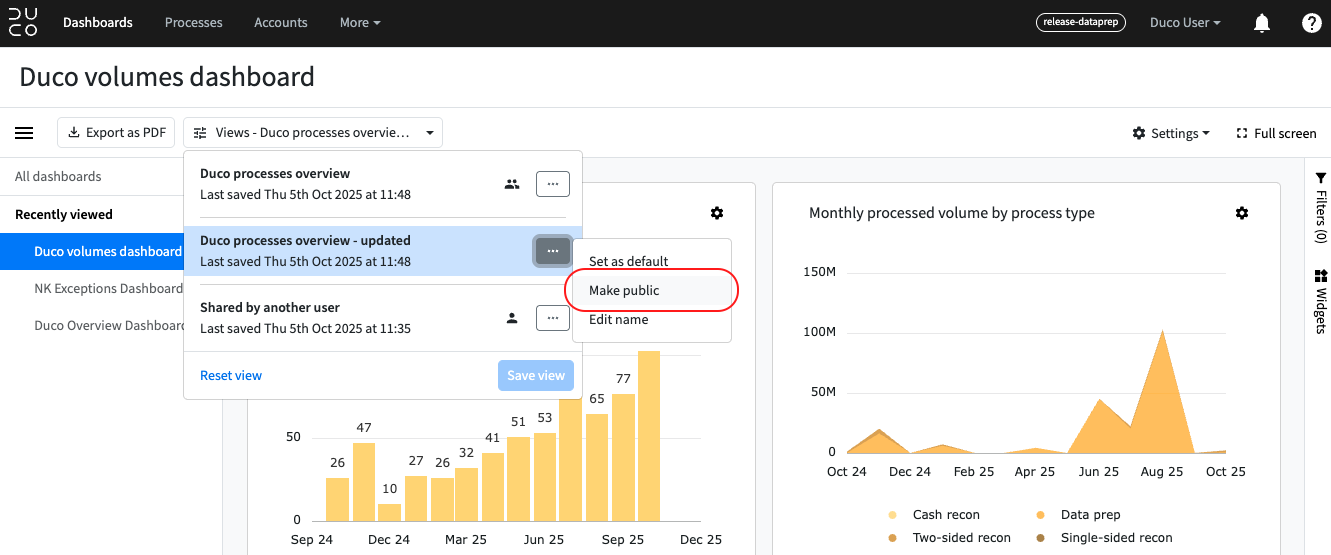Open the More navigation dropdown
Viewport: 1331px width, 555px height.
pos(360,23)
